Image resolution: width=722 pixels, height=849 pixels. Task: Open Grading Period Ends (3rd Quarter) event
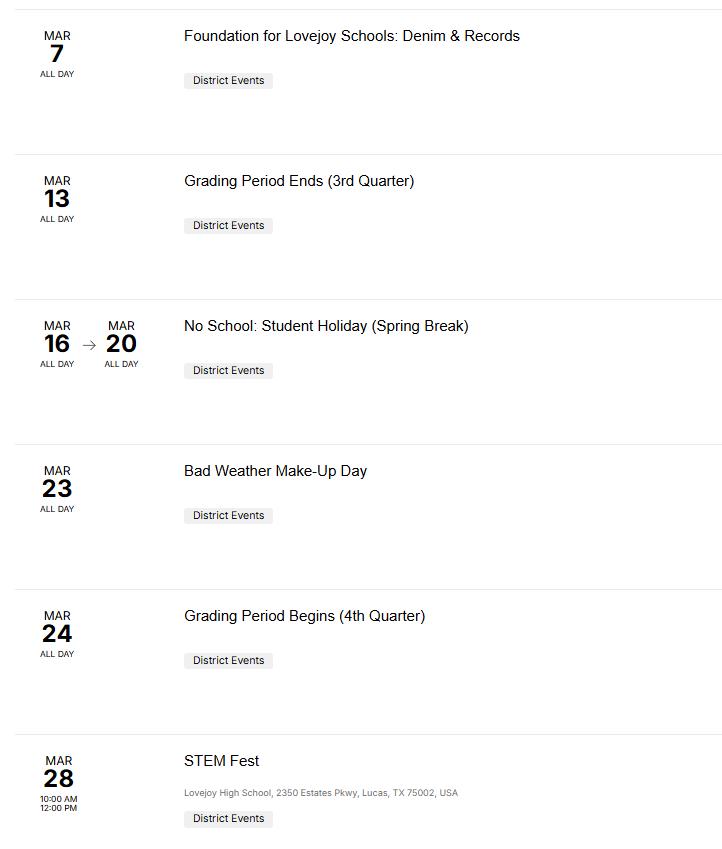299,181
